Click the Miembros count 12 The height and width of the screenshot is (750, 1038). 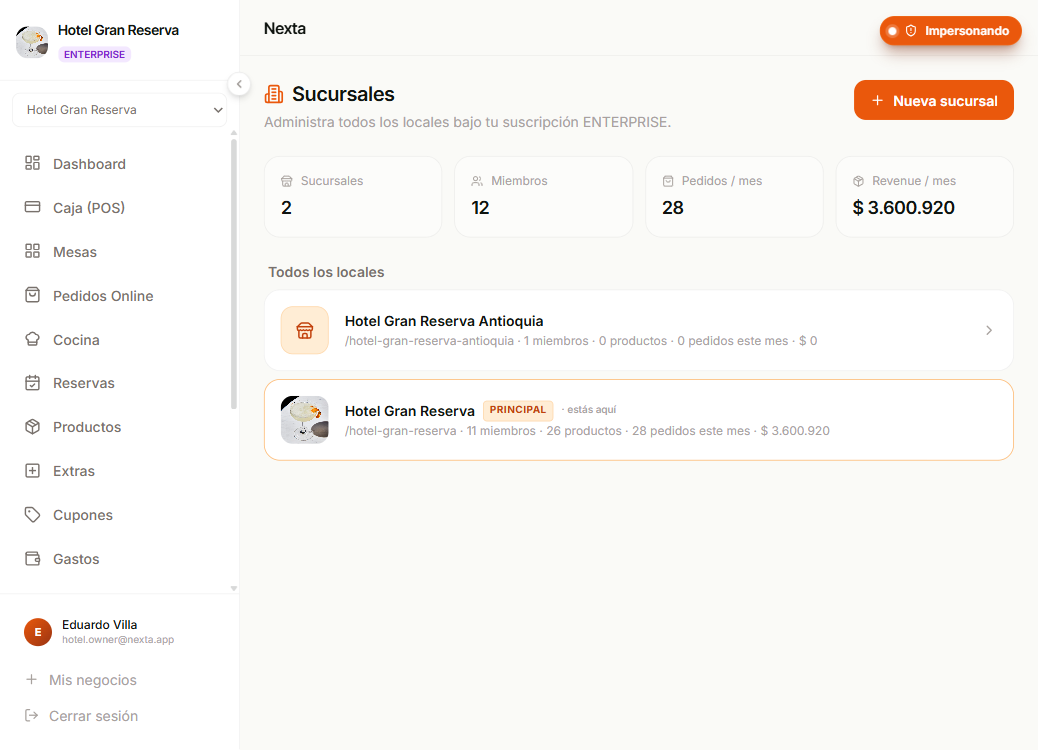pyautogui.click(x=480, y=208)
